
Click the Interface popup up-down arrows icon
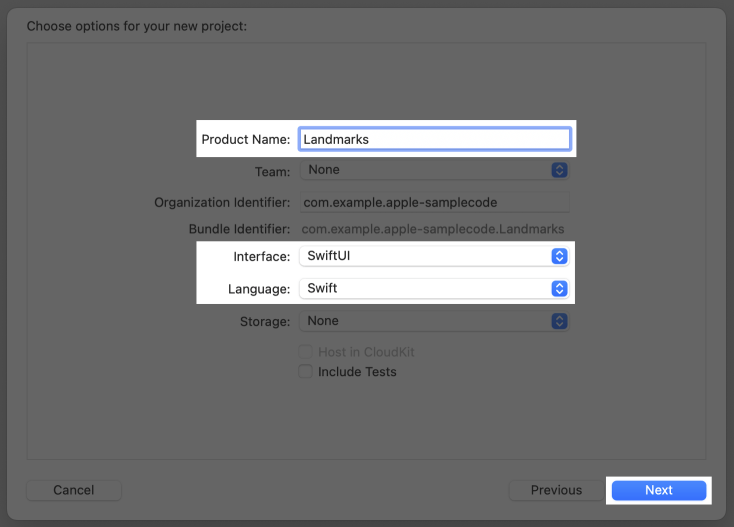click(x=559, y=256)
